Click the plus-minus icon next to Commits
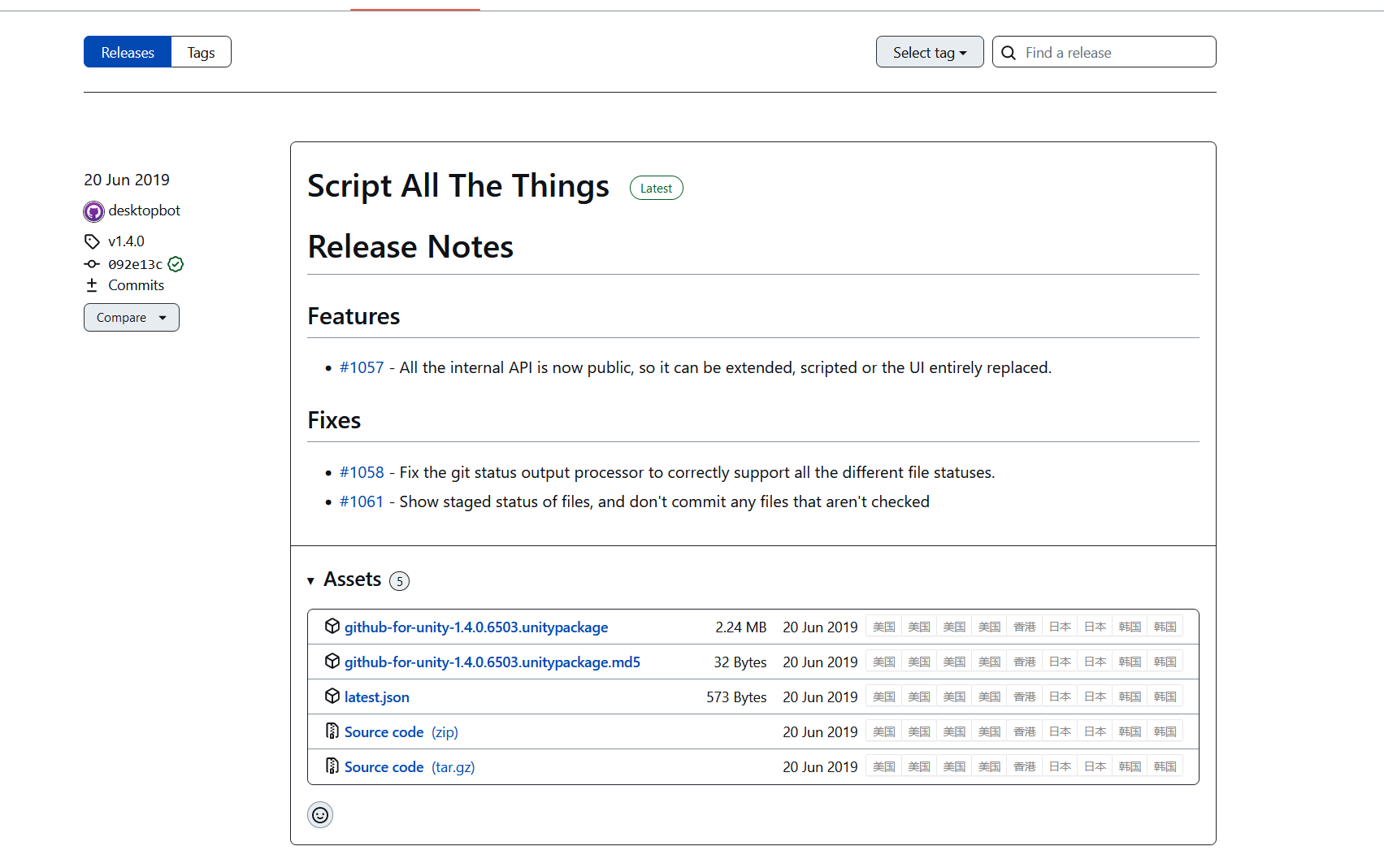 [92, 285]
